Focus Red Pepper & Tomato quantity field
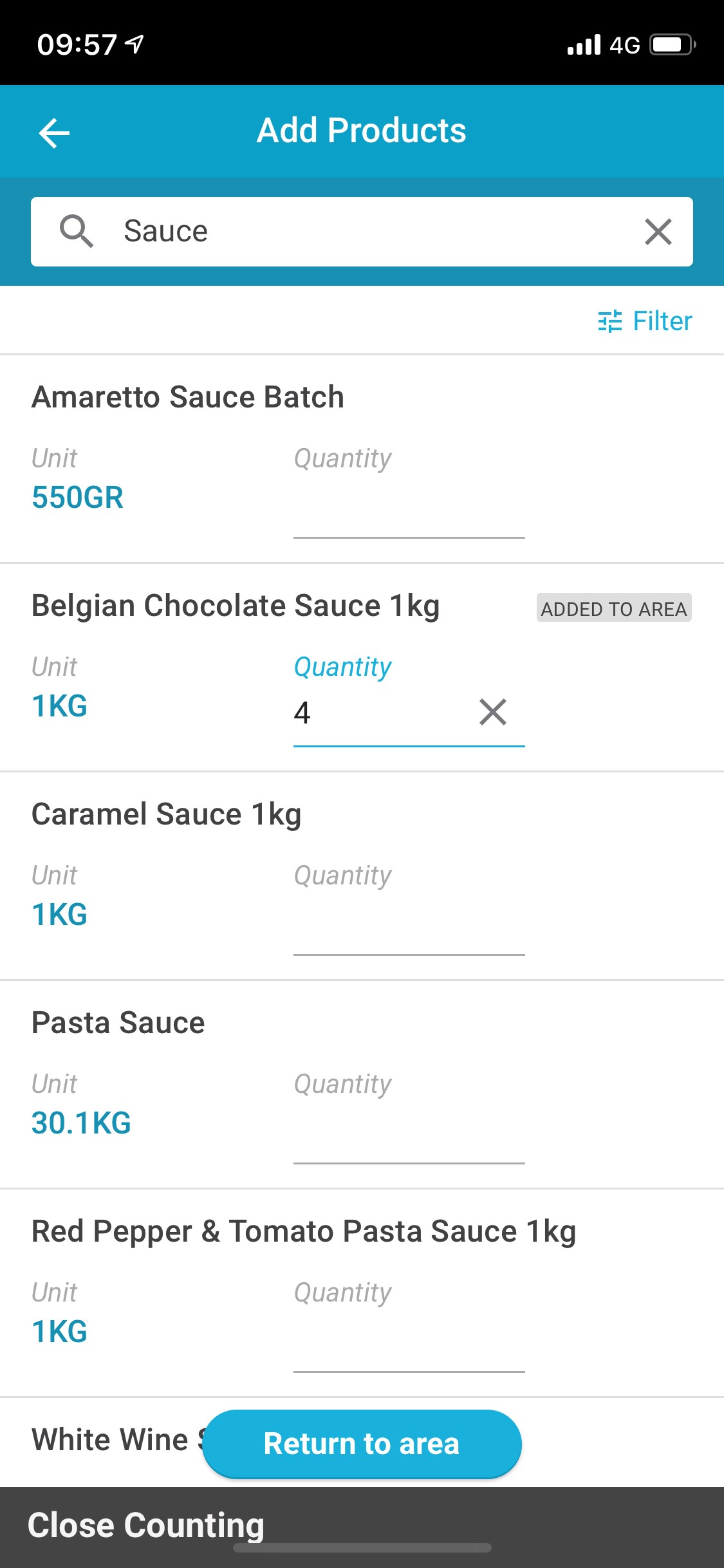 coord(409,1346)
